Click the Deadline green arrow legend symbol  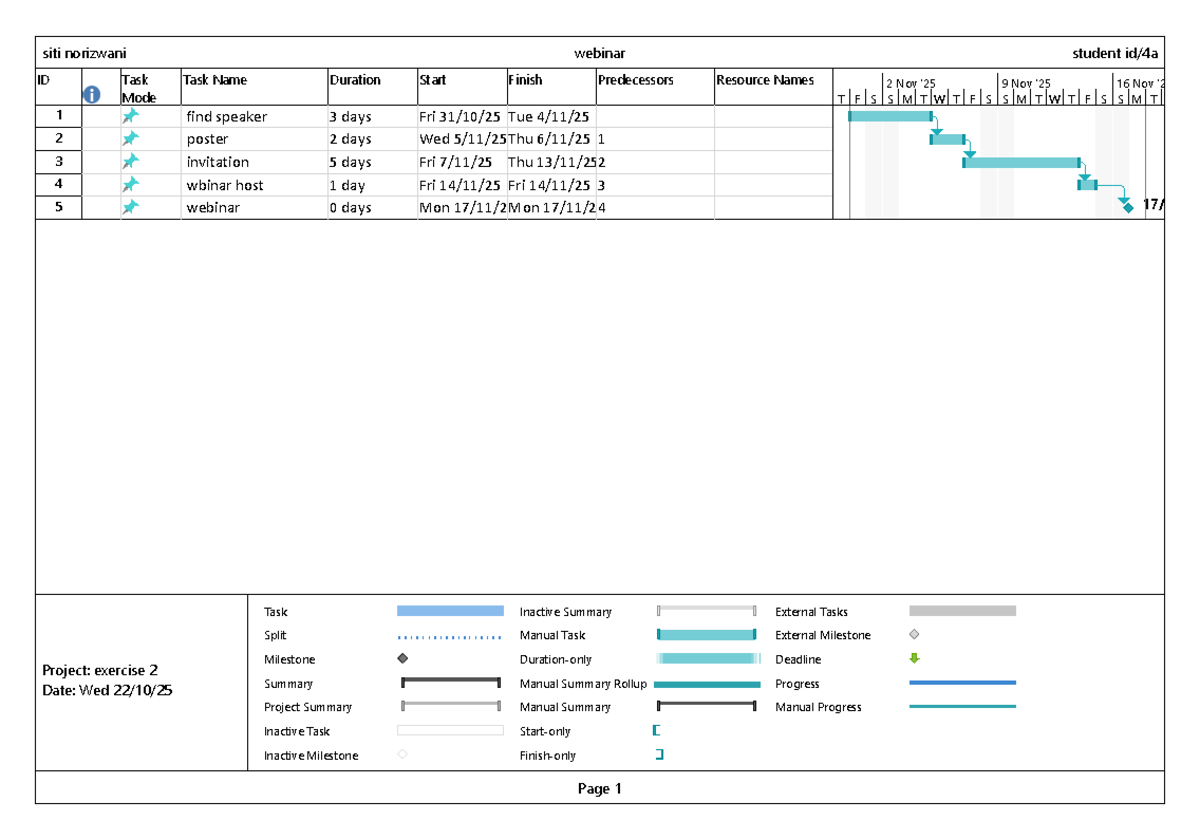click(914, 659)
